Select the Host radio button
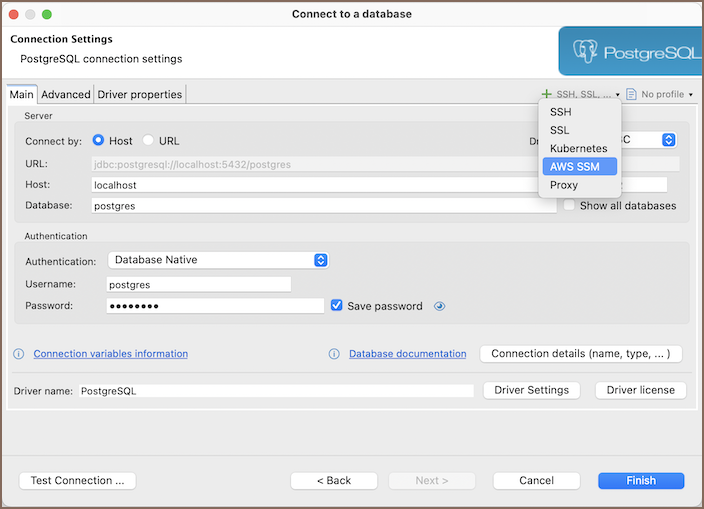 click(x=99, y=141)
